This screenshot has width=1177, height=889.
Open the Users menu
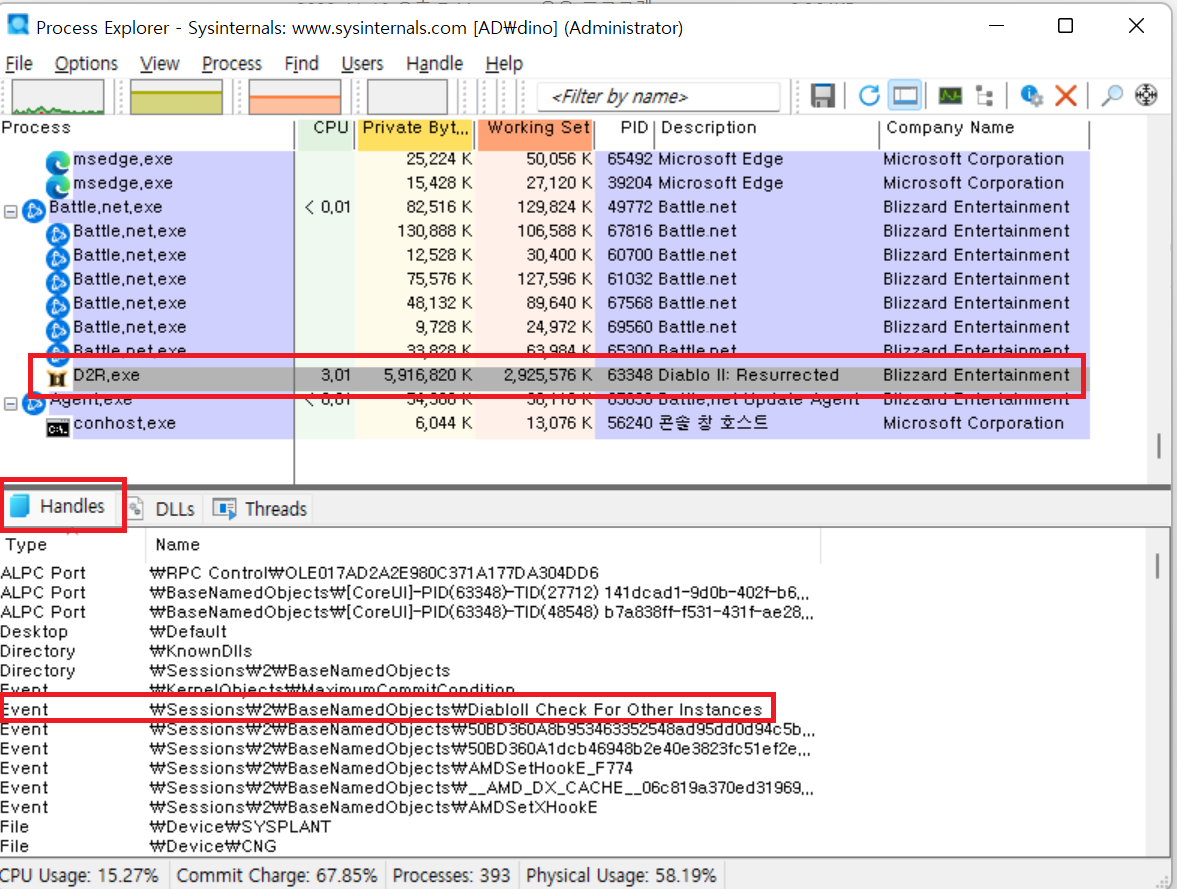coord(363,64)
